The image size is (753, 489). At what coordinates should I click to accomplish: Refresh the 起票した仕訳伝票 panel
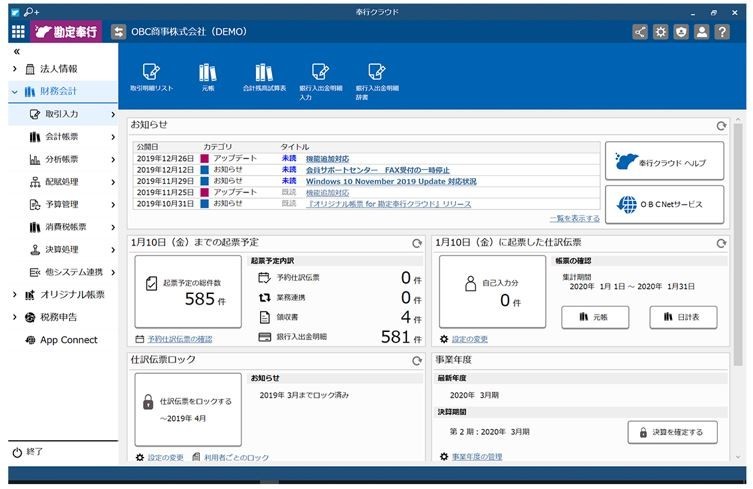point(721,244)
